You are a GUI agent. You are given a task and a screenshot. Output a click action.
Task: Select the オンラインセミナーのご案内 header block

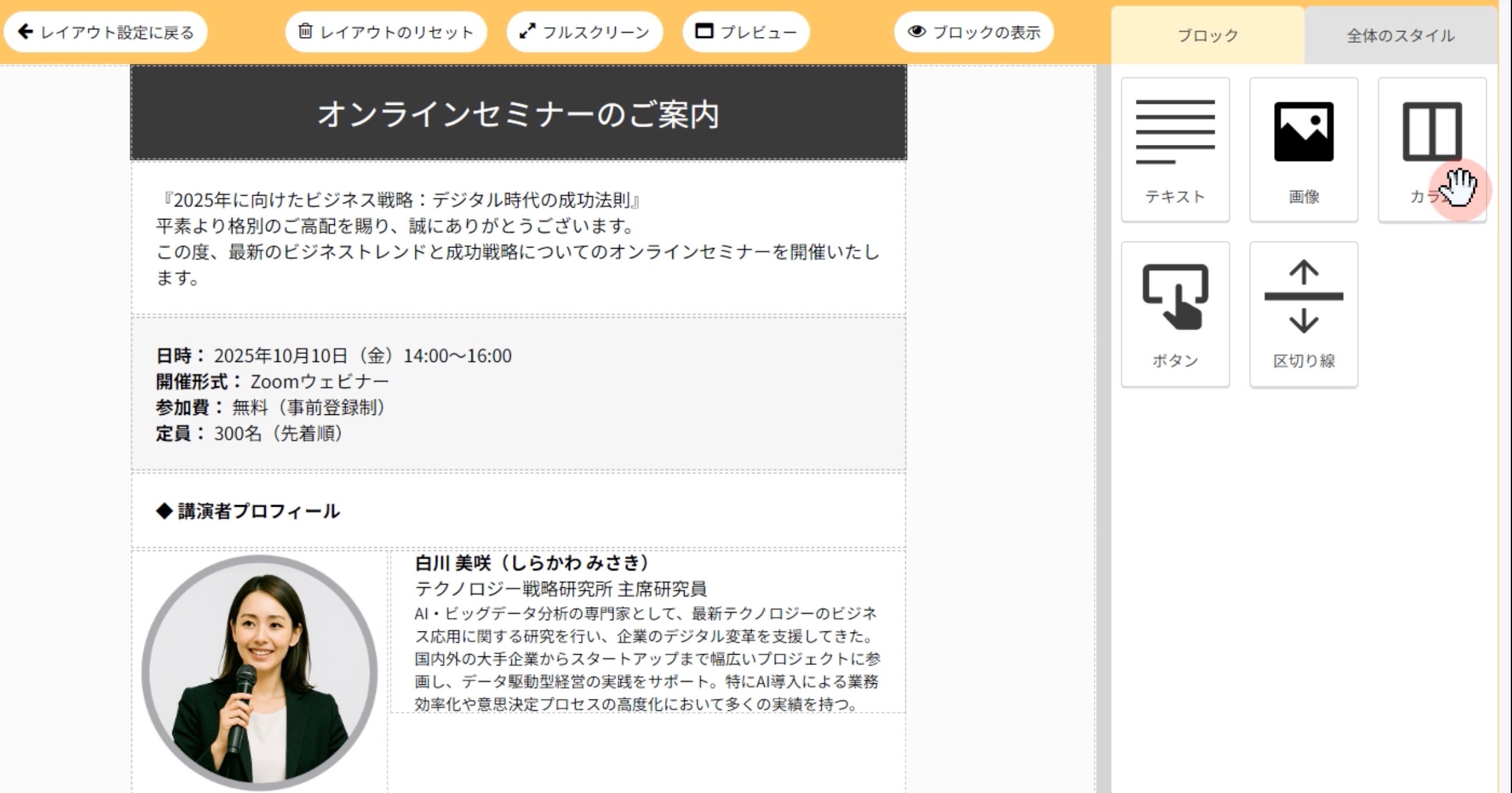[518, 113]
